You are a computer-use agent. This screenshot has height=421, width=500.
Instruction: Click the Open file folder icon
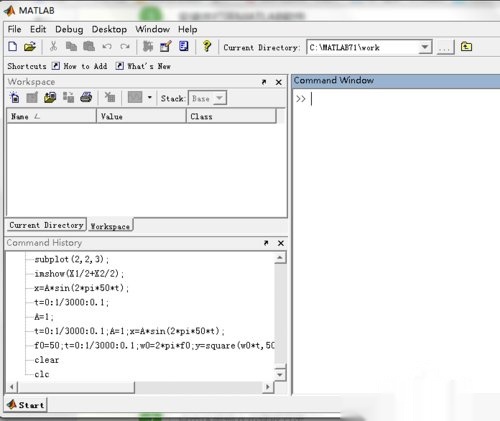point(30,47)
